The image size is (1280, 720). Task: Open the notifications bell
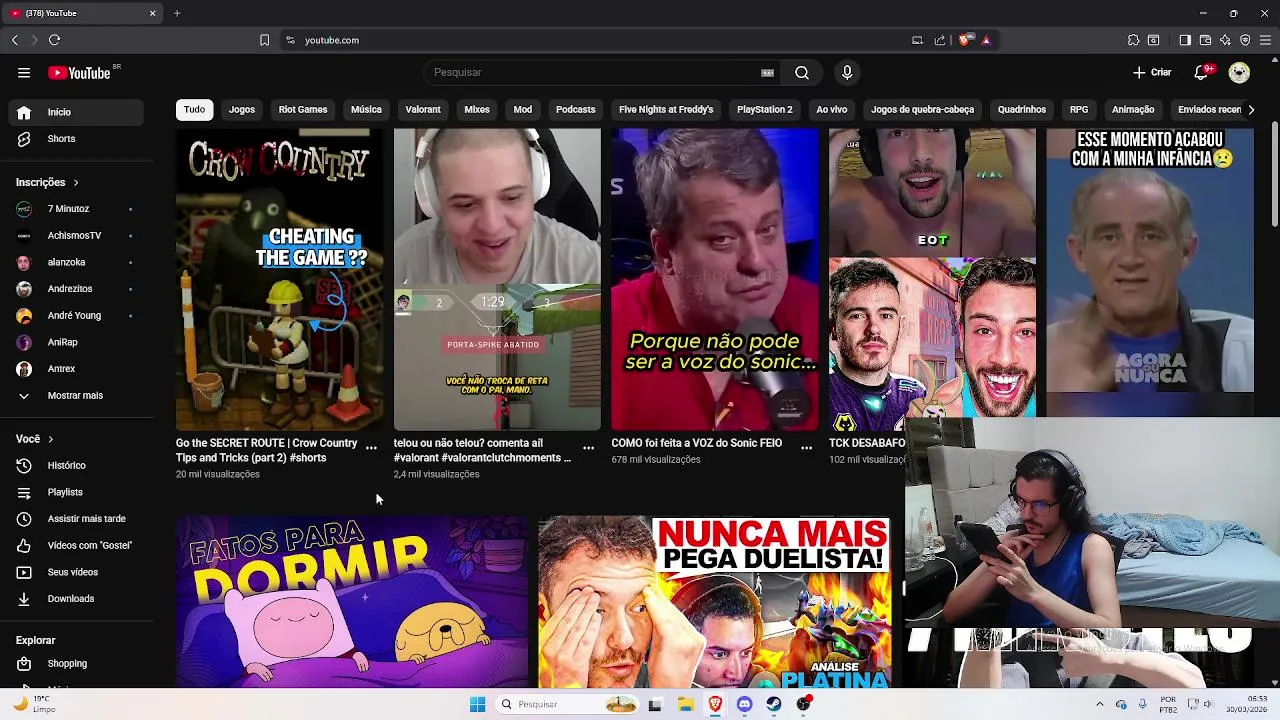[x=1203, y=72]
